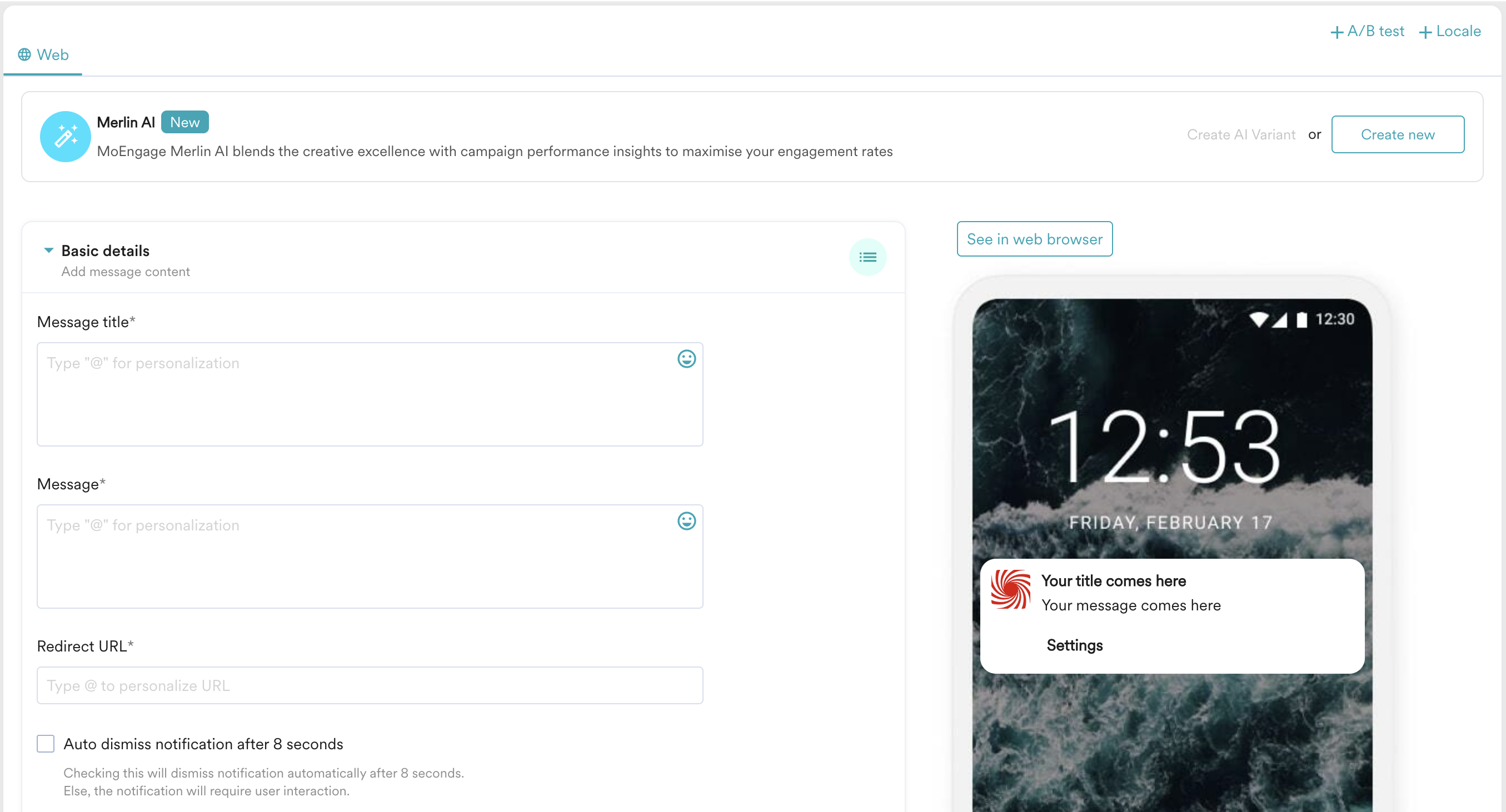Add a new Locale

1458,31
